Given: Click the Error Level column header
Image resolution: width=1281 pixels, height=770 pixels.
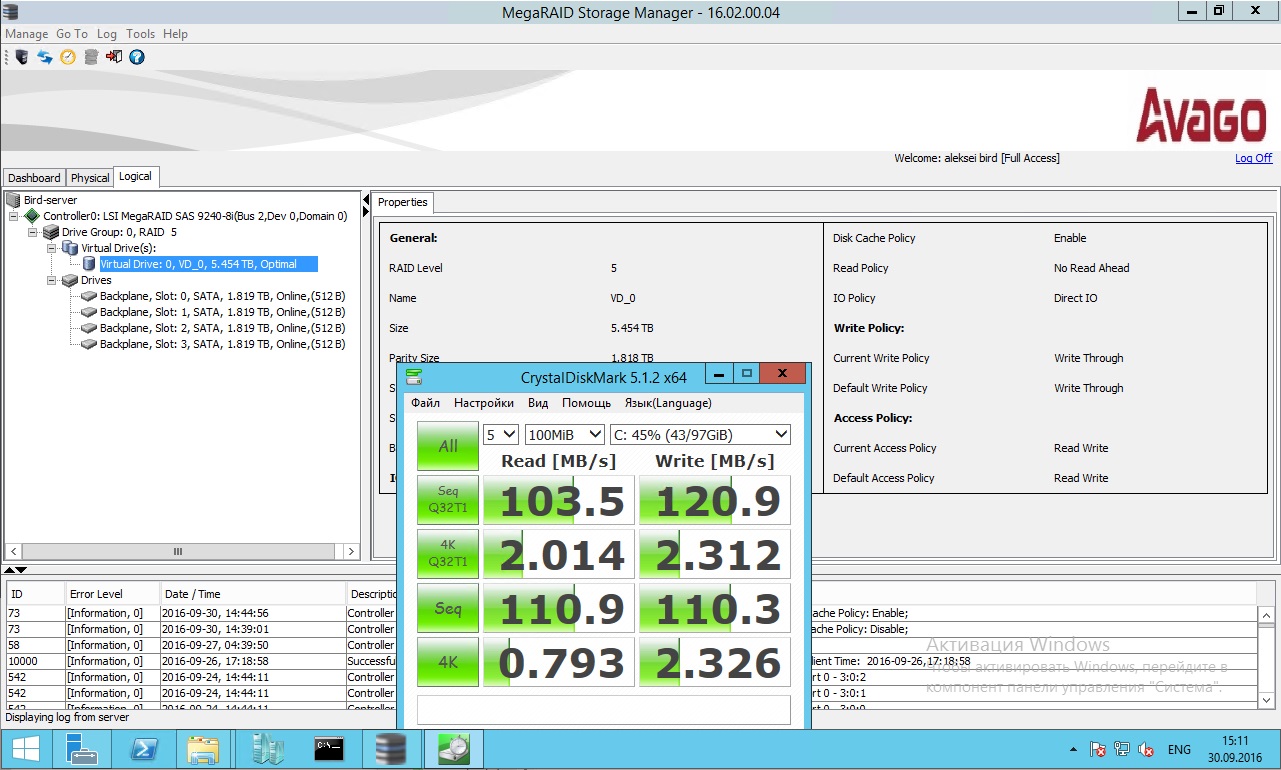Looking at the screenshot, I should pos(112,594).
